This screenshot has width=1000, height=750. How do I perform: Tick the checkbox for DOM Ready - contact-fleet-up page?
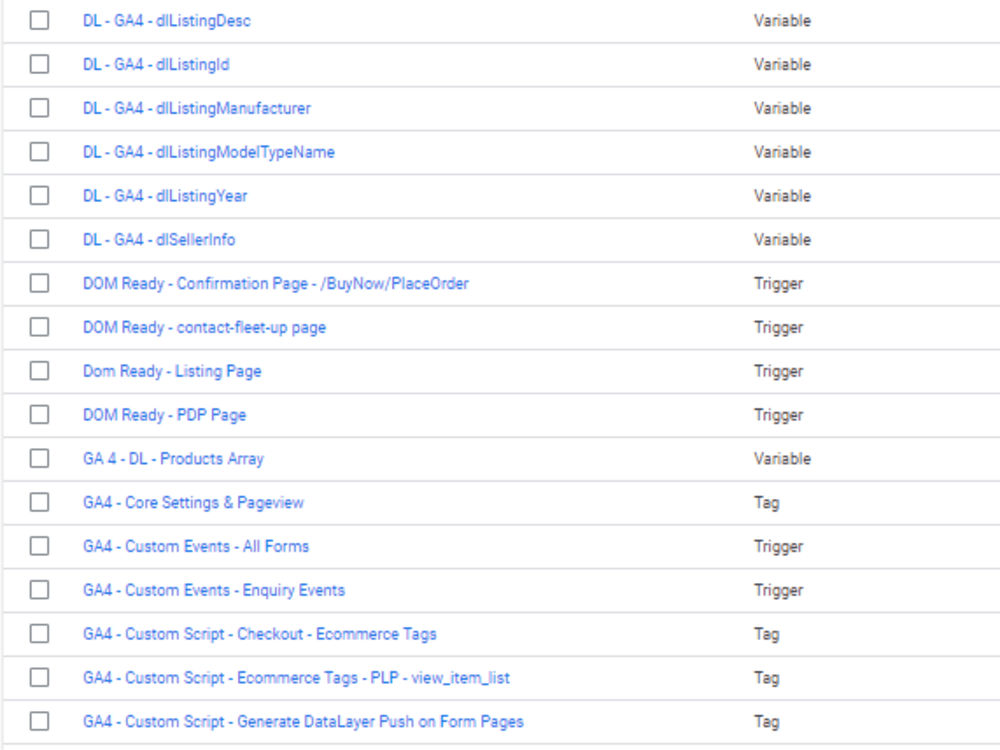(x=39, y=327)
